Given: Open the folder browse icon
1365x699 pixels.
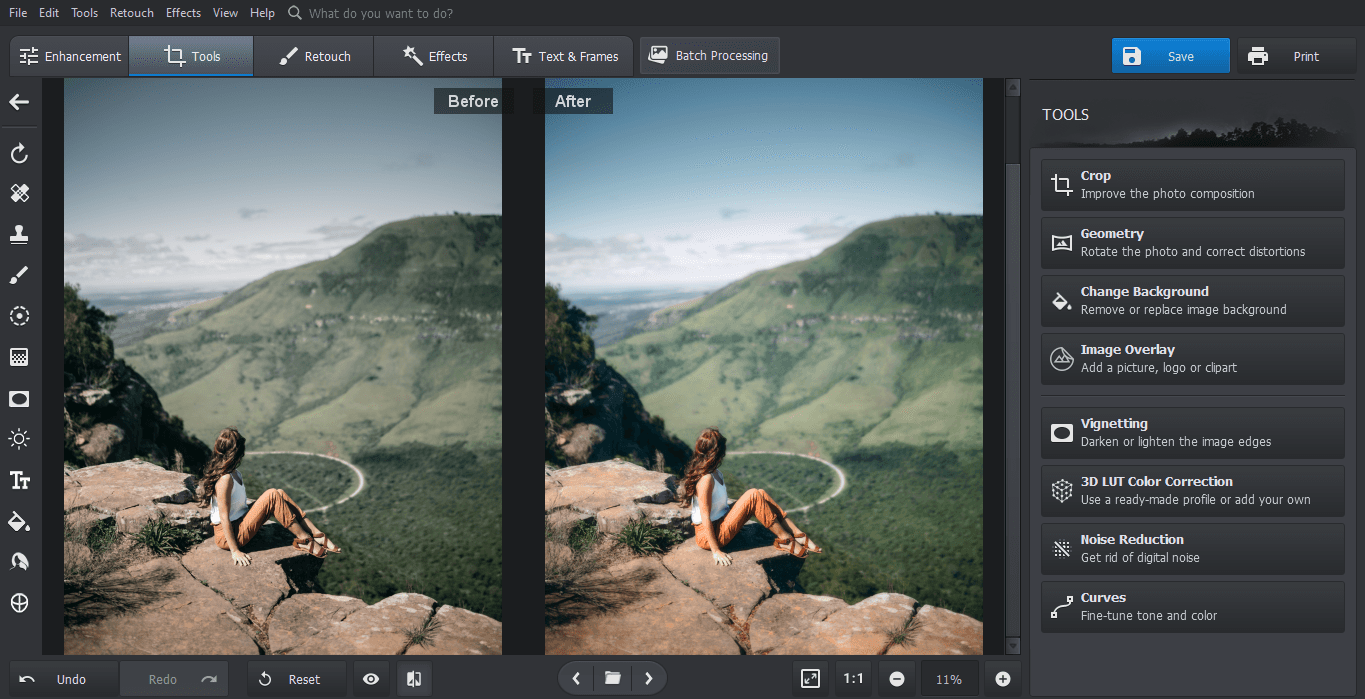Looking at the screenshot, I should click(612, 679).
